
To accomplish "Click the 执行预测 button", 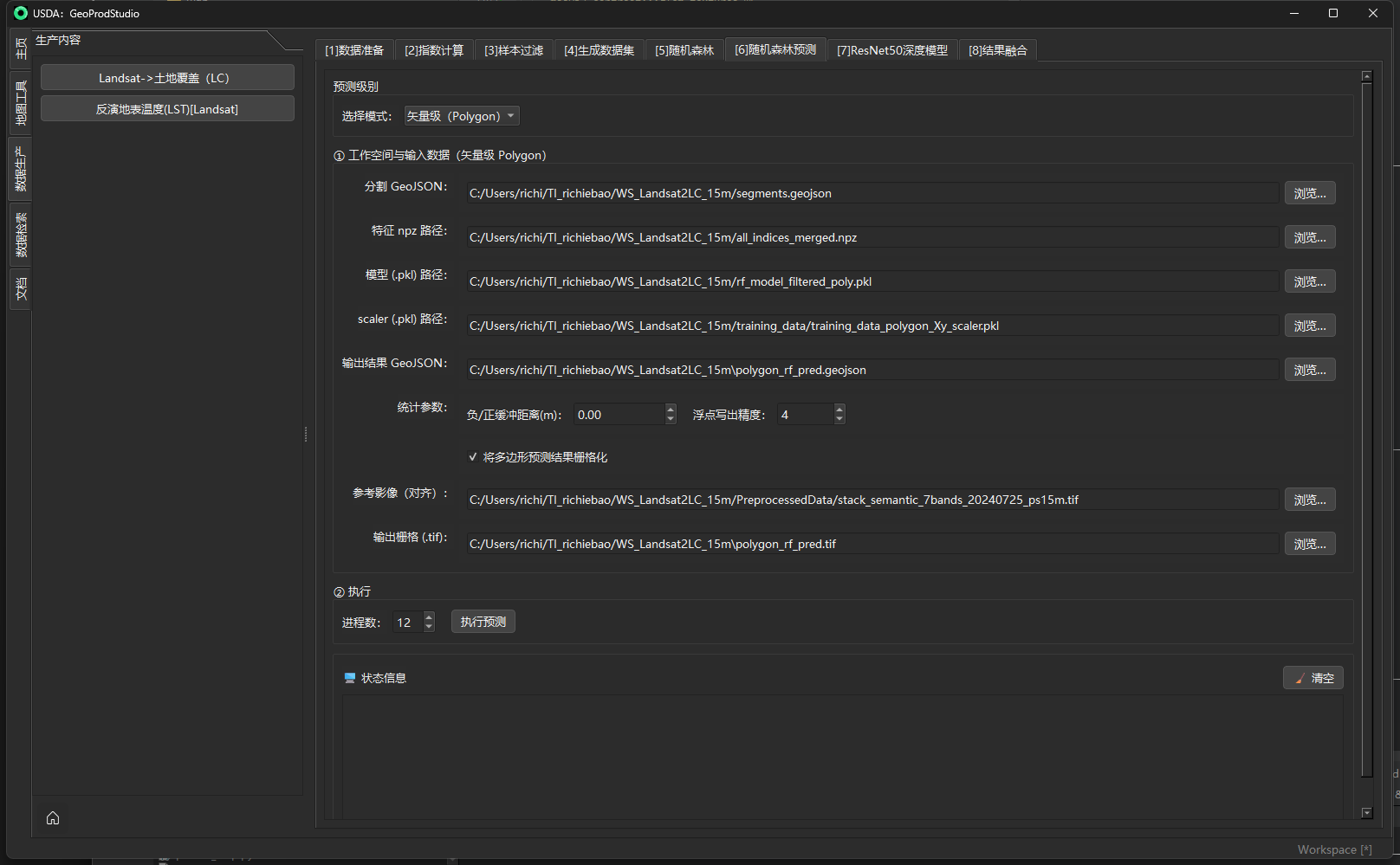I will [x=483, y=622].
